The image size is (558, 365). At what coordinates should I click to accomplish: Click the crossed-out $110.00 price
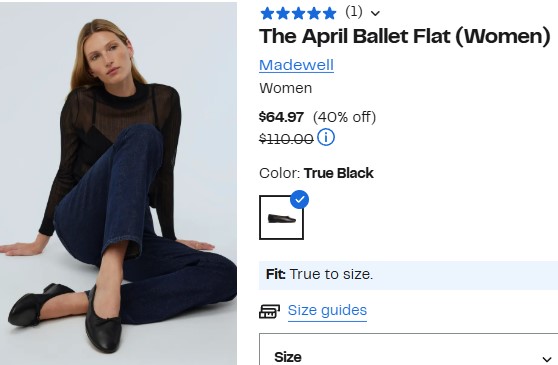pyautogui.click(x=286, y=139)
